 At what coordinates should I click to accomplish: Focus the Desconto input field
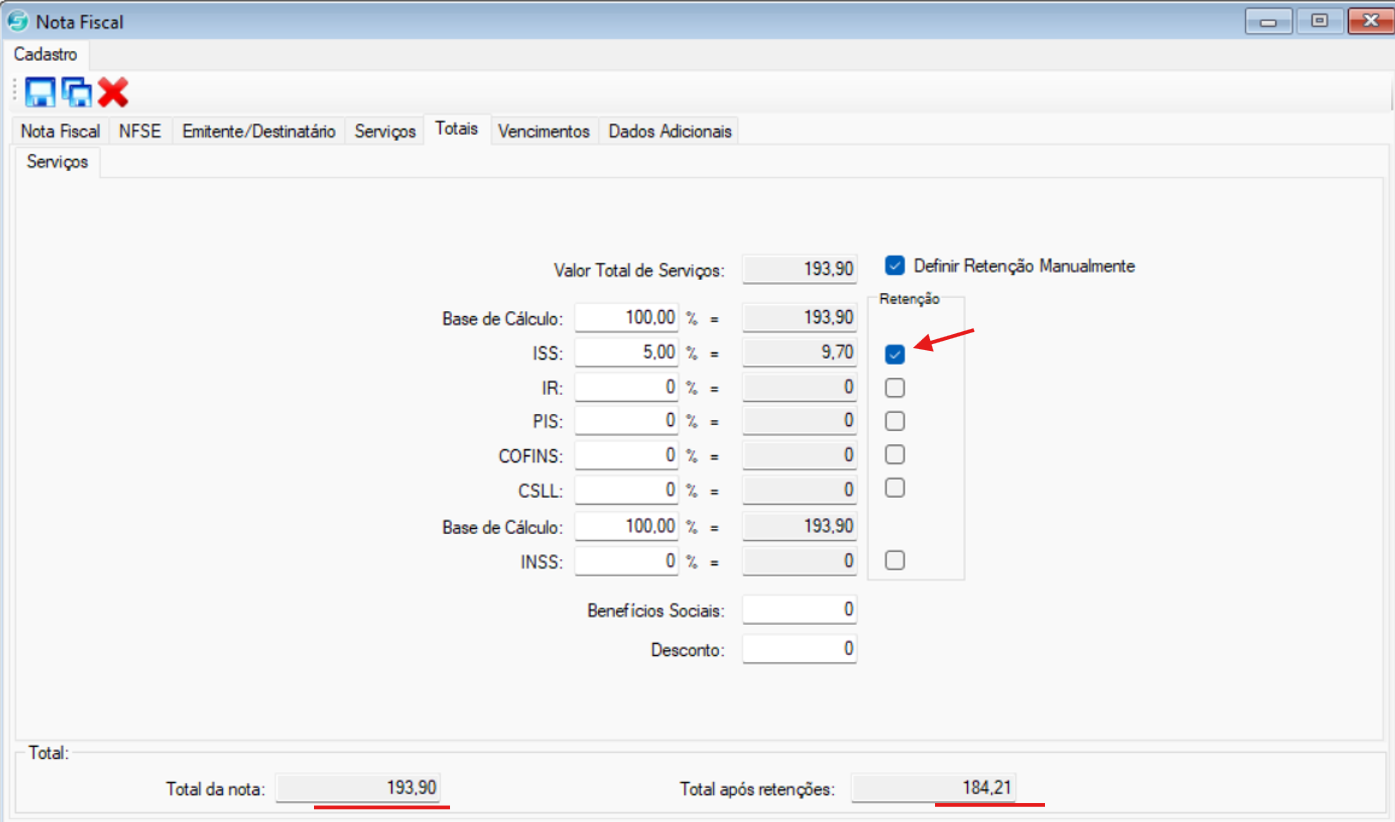pyautogui.click(x=799, y=649)
